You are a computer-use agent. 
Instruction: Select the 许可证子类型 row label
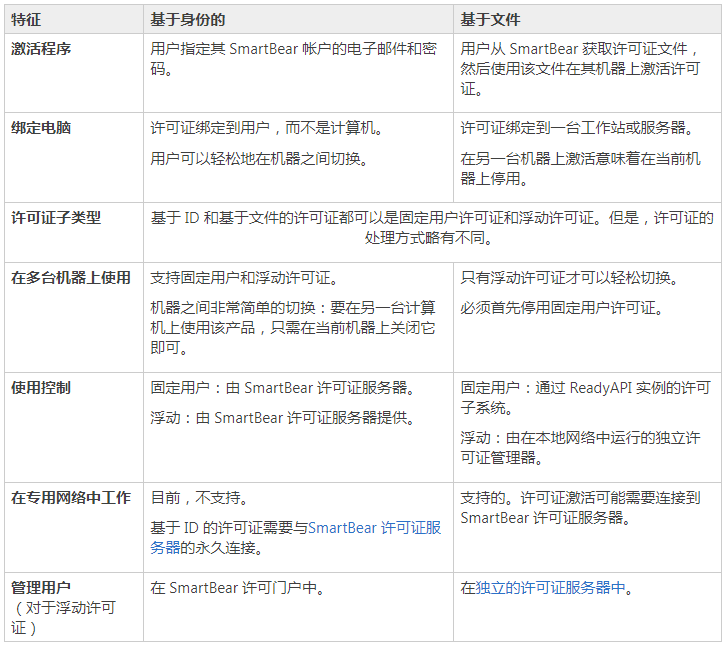56,217
